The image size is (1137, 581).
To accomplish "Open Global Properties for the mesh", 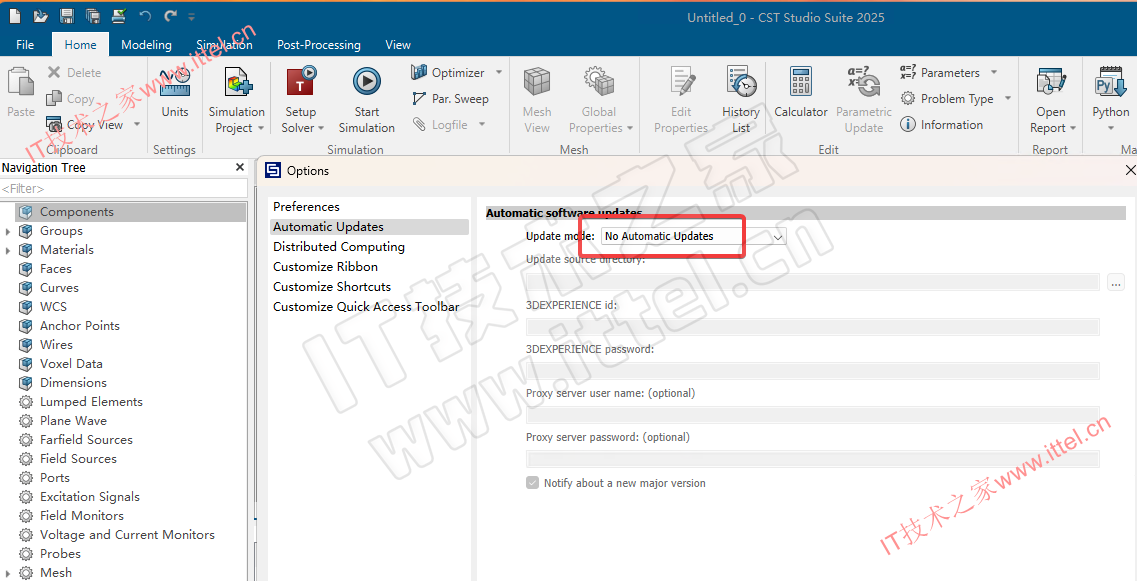I will (600, 99).
